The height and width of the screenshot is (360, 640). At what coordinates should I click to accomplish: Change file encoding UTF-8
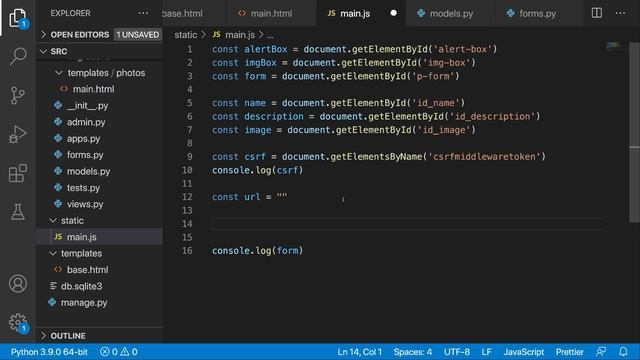point(457,351)
